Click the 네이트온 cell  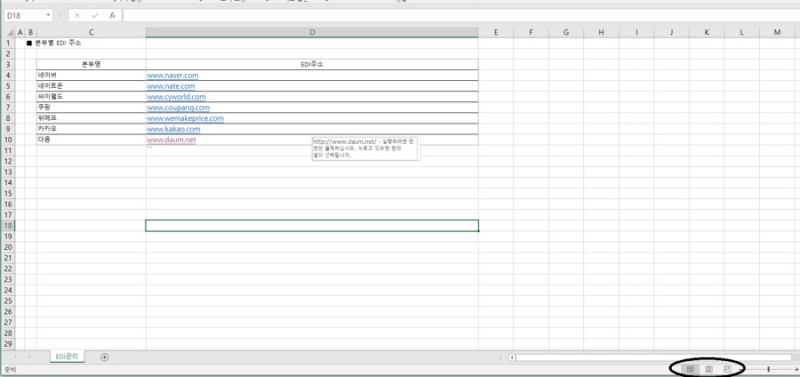pos(91,86)
